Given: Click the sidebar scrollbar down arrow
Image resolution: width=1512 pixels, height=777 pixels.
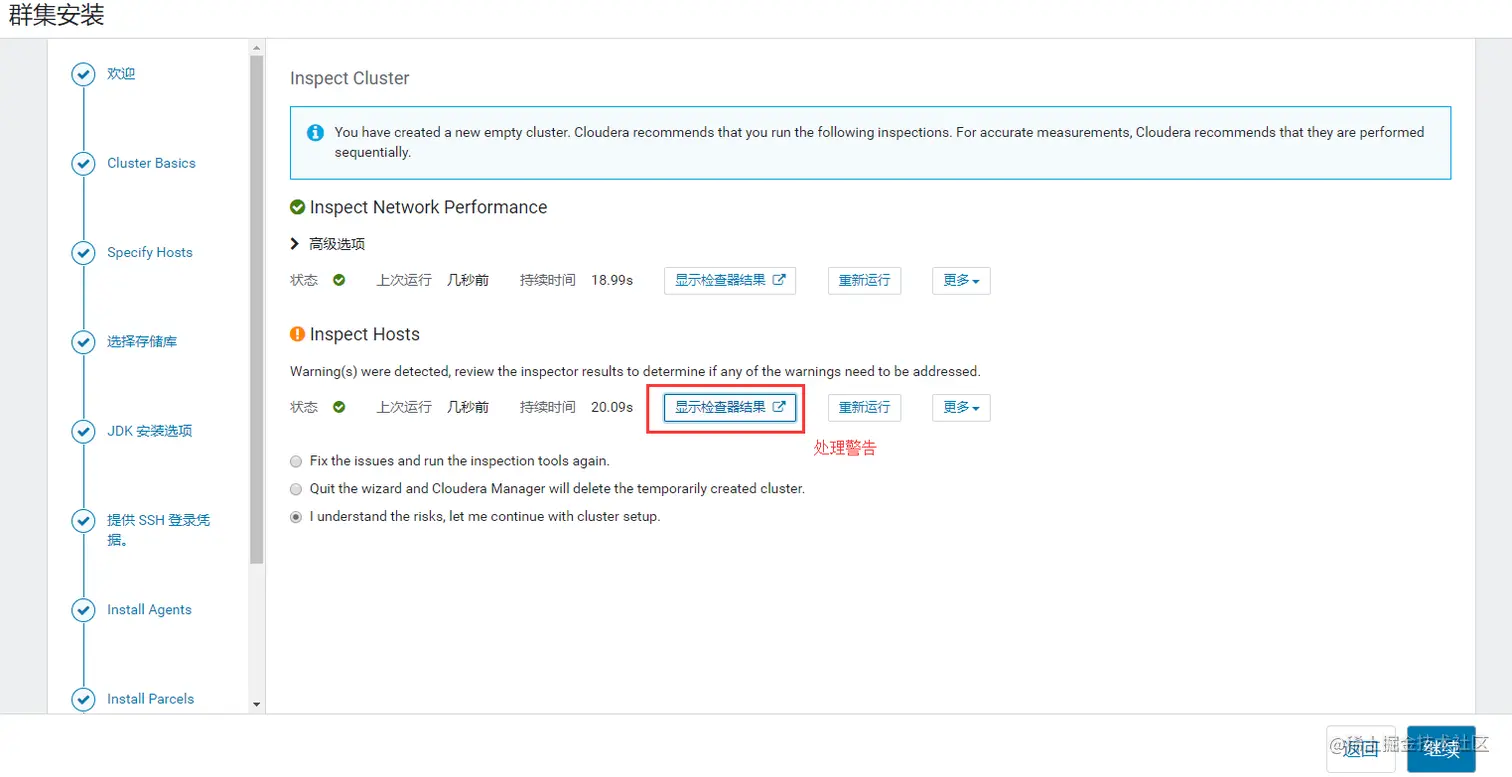Looking at the screenshot, I should tap(256, 705).
